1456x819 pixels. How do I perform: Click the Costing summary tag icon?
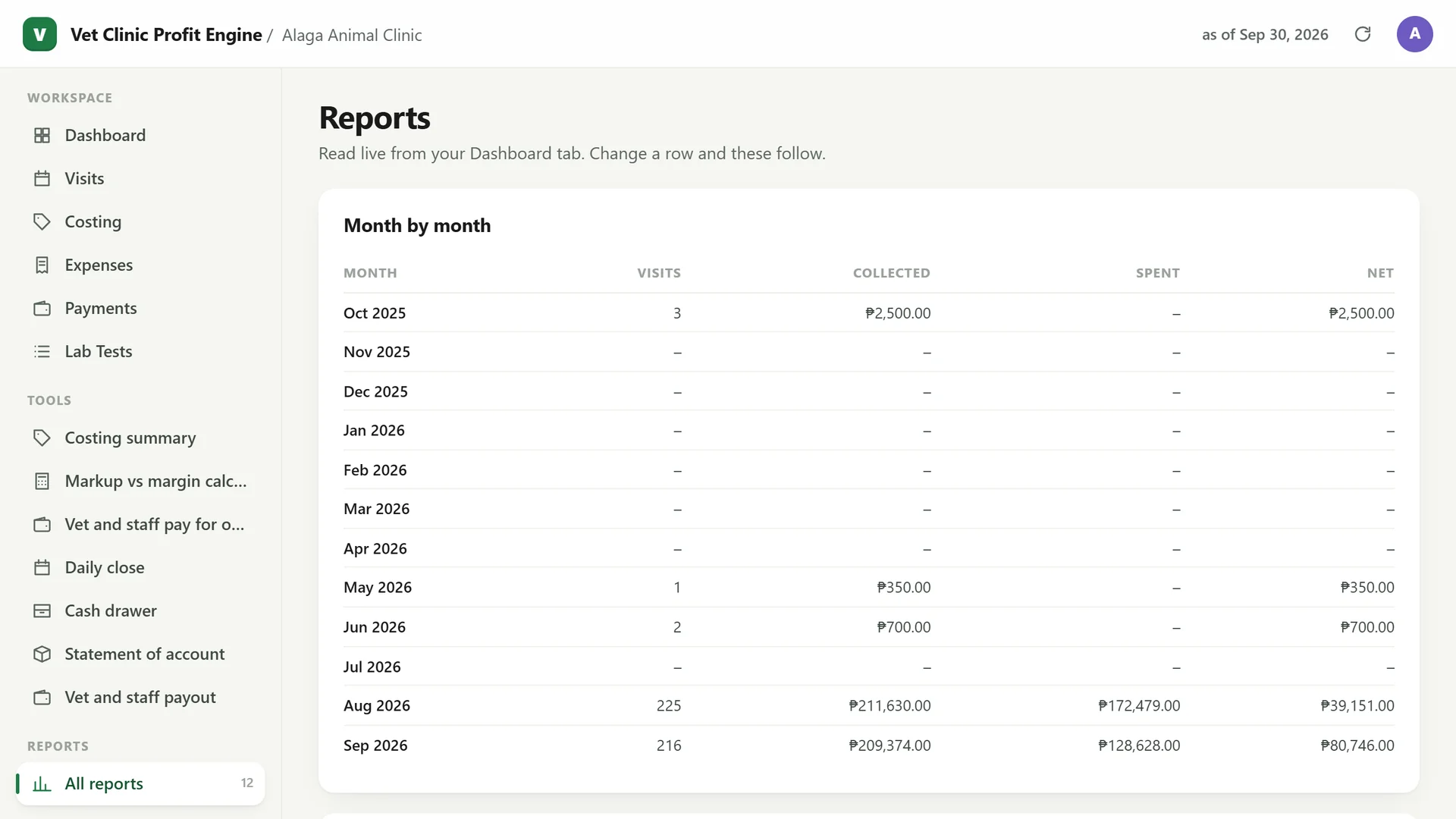click(42, 438)
